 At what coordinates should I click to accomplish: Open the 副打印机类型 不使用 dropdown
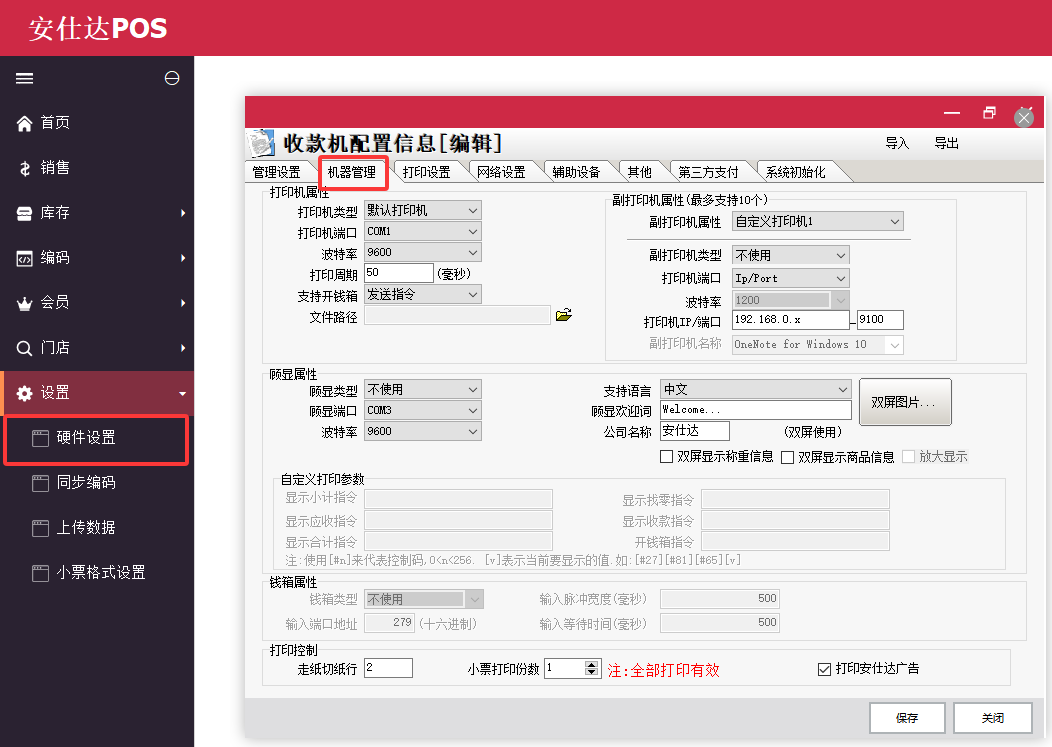coord(790,255)
